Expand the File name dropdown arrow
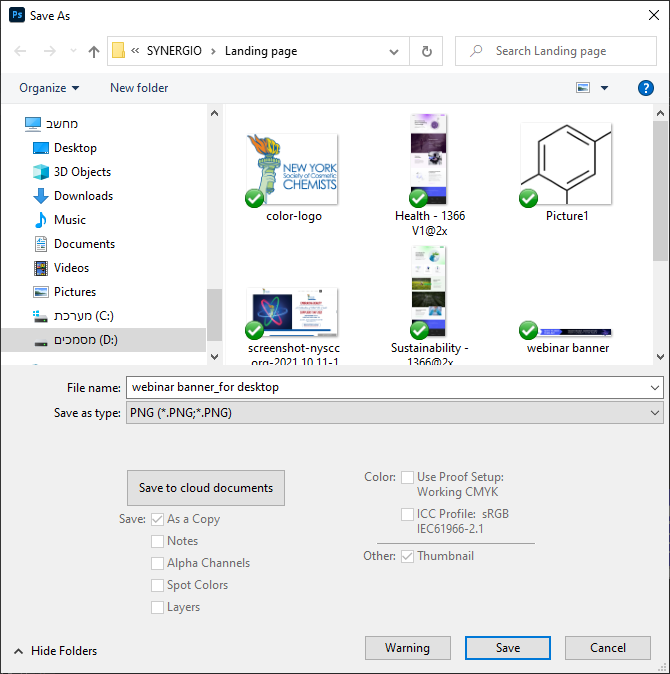Viewport: 670px width, 674px height. (x=655, y=388)
